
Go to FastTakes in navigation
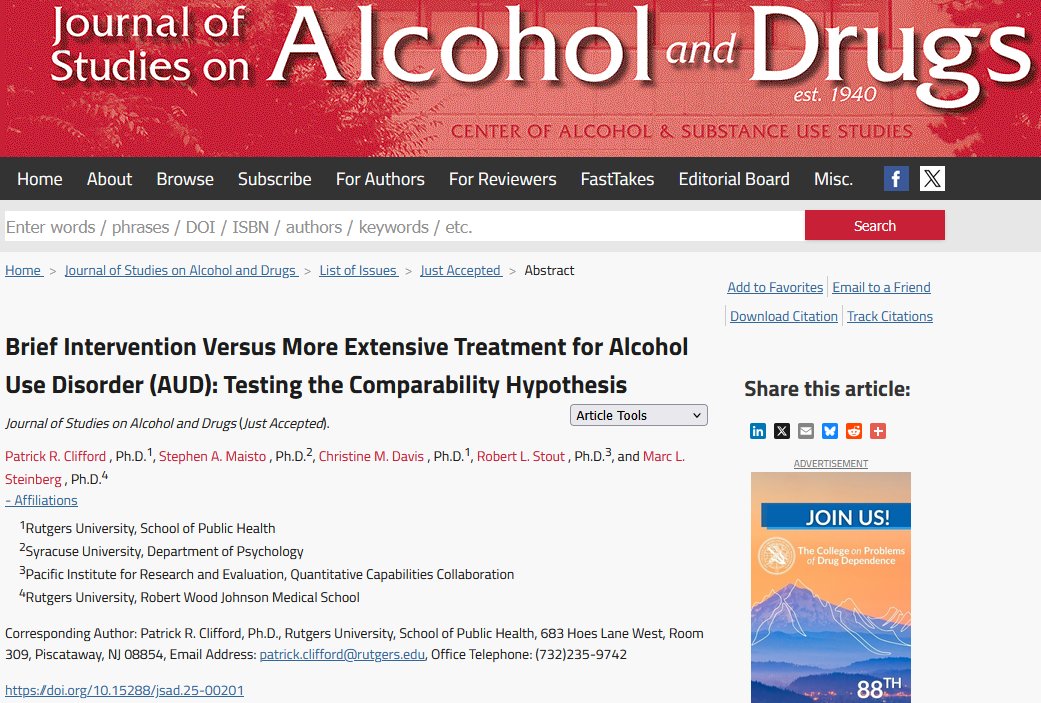tap(617, 179)
